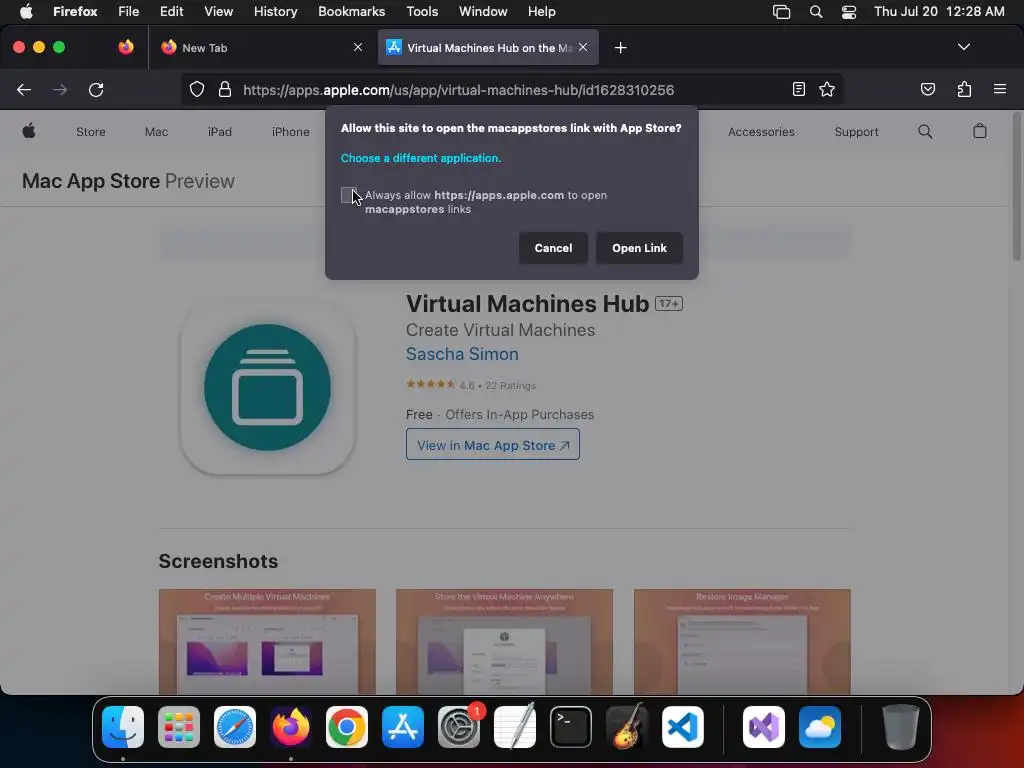Click the Virtual Machines Hub app icon
The image size is (1024, 768).
[x=267, y=387]
